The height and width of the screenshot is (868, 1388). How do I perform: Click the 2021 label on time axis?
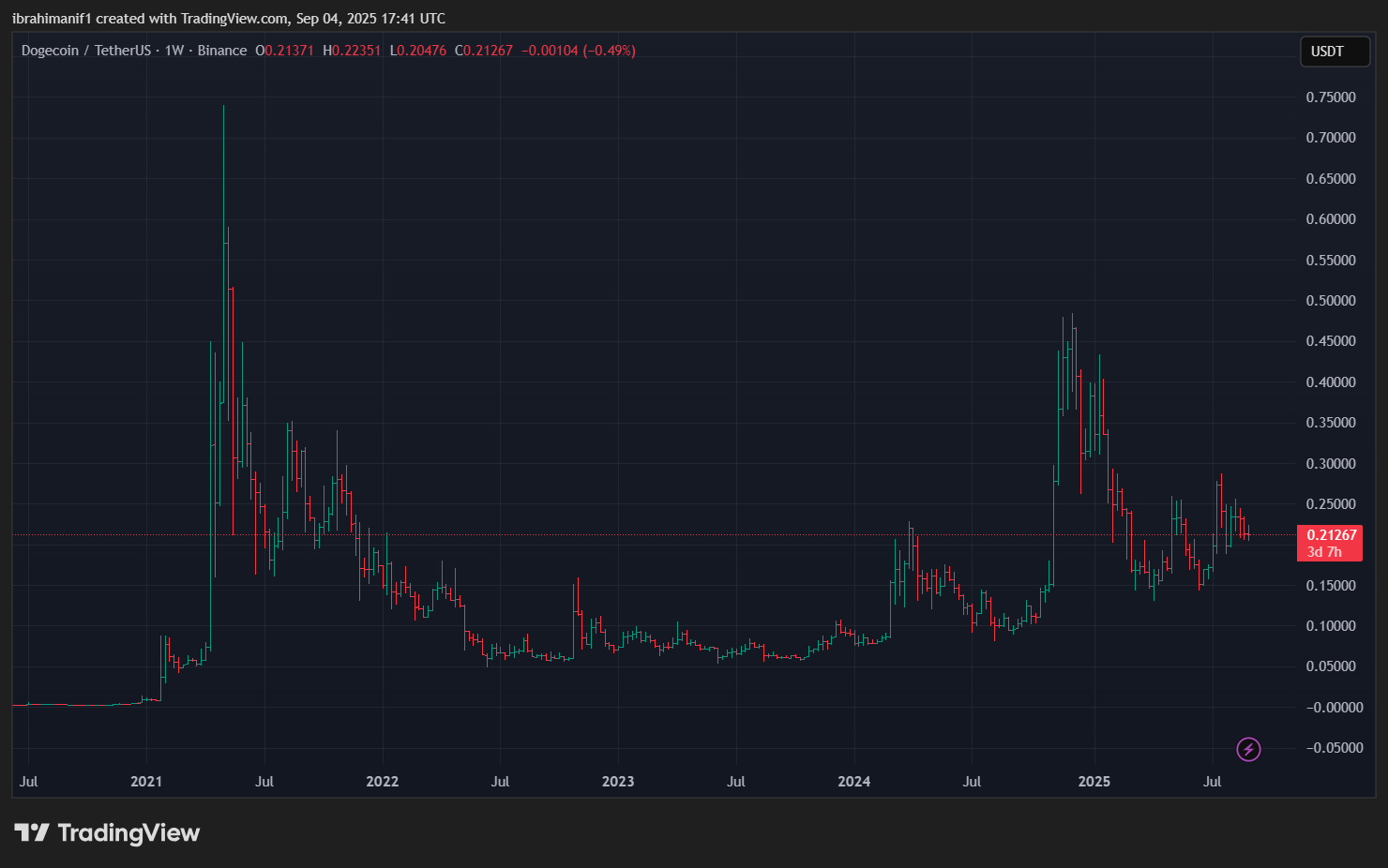pyautogui.click(x=146, y=781)
